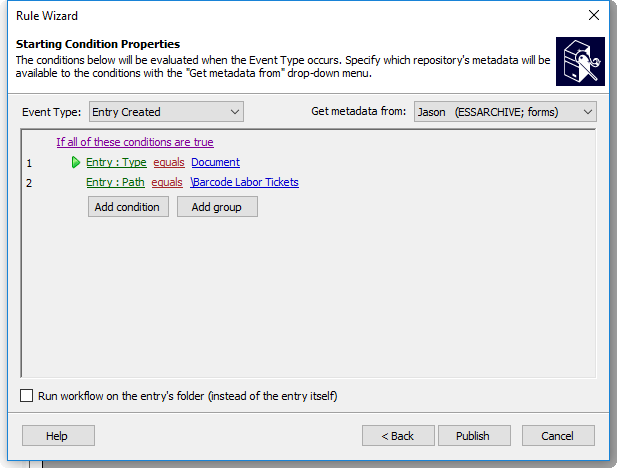Open the Get metadata from dropdown
The height and width of the screenshot is (468, 617).
click(505, 112)
